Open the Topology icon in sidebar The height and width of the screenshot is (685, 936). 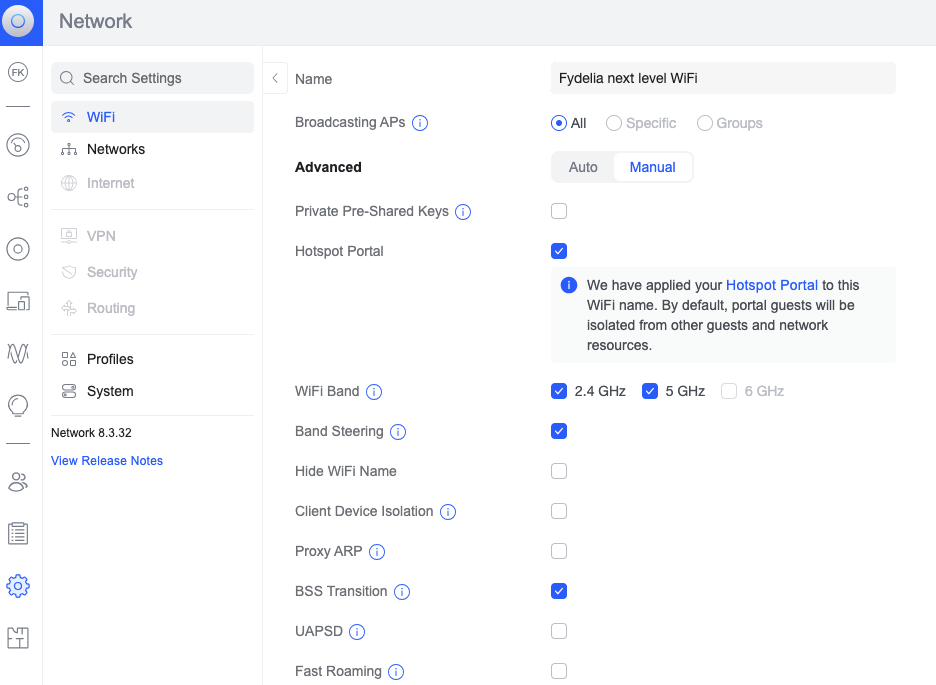(x=18, y=197)
